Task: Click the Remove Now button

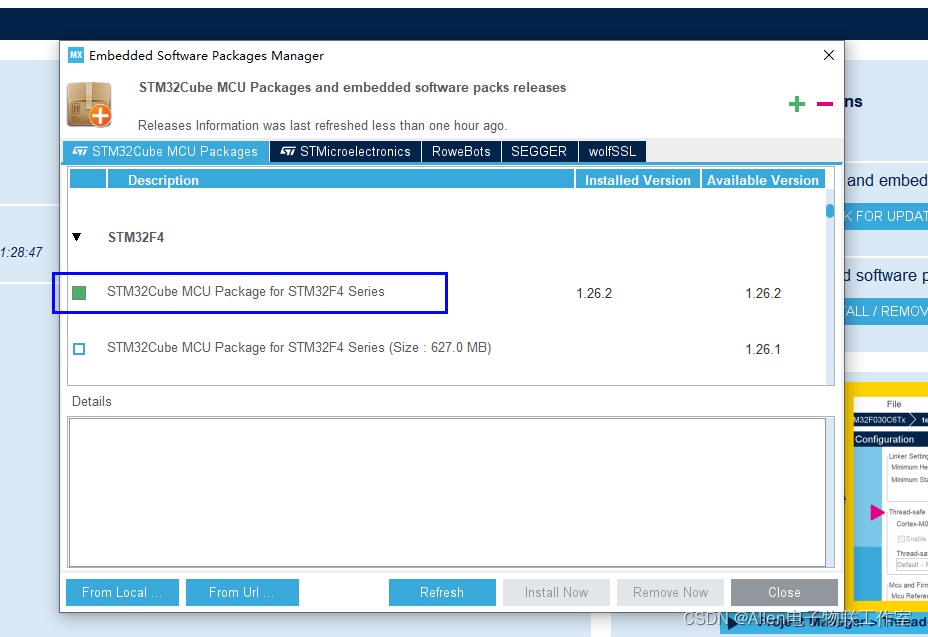Action: coord(671,592)
